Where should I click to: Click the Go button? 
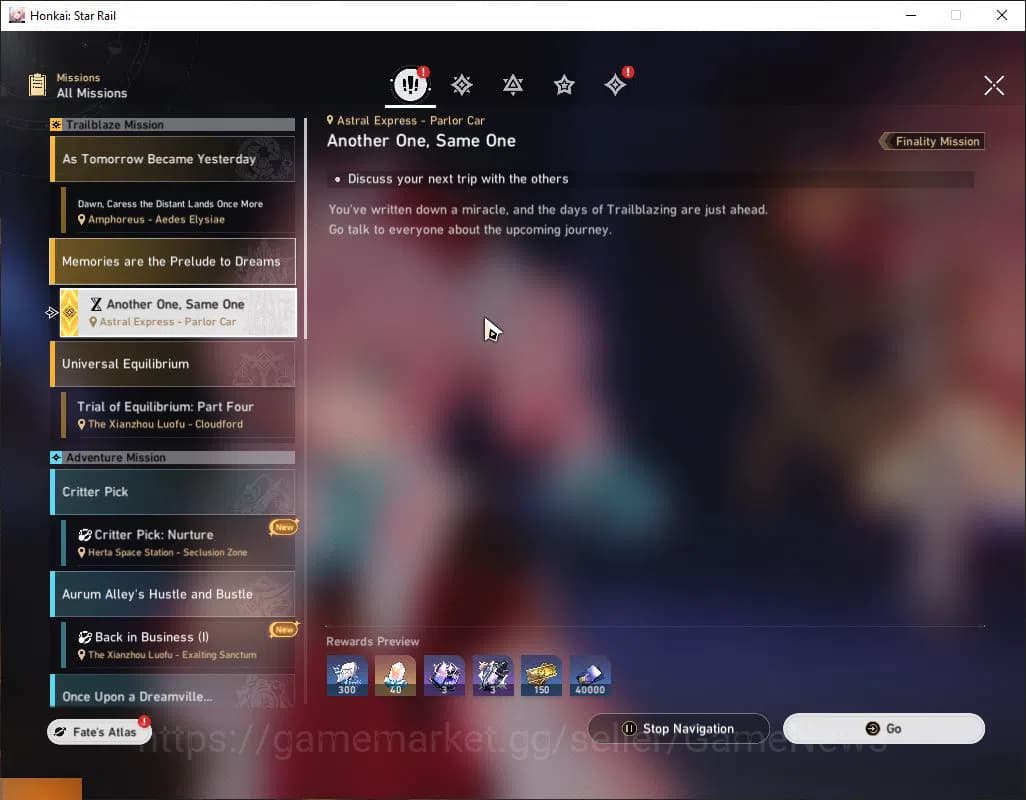tap(883, 728)
